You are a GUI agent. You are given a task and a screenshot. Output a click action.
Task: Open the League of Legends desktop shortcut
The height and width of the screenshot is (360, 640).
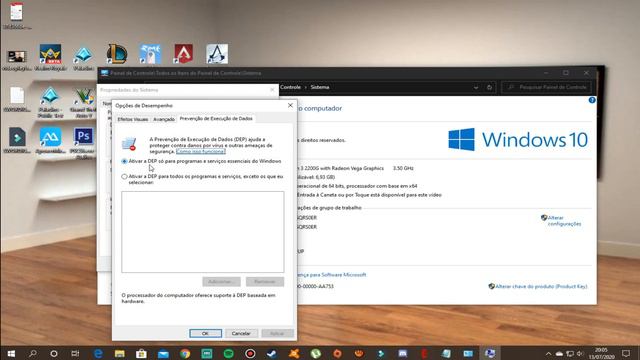117,54
